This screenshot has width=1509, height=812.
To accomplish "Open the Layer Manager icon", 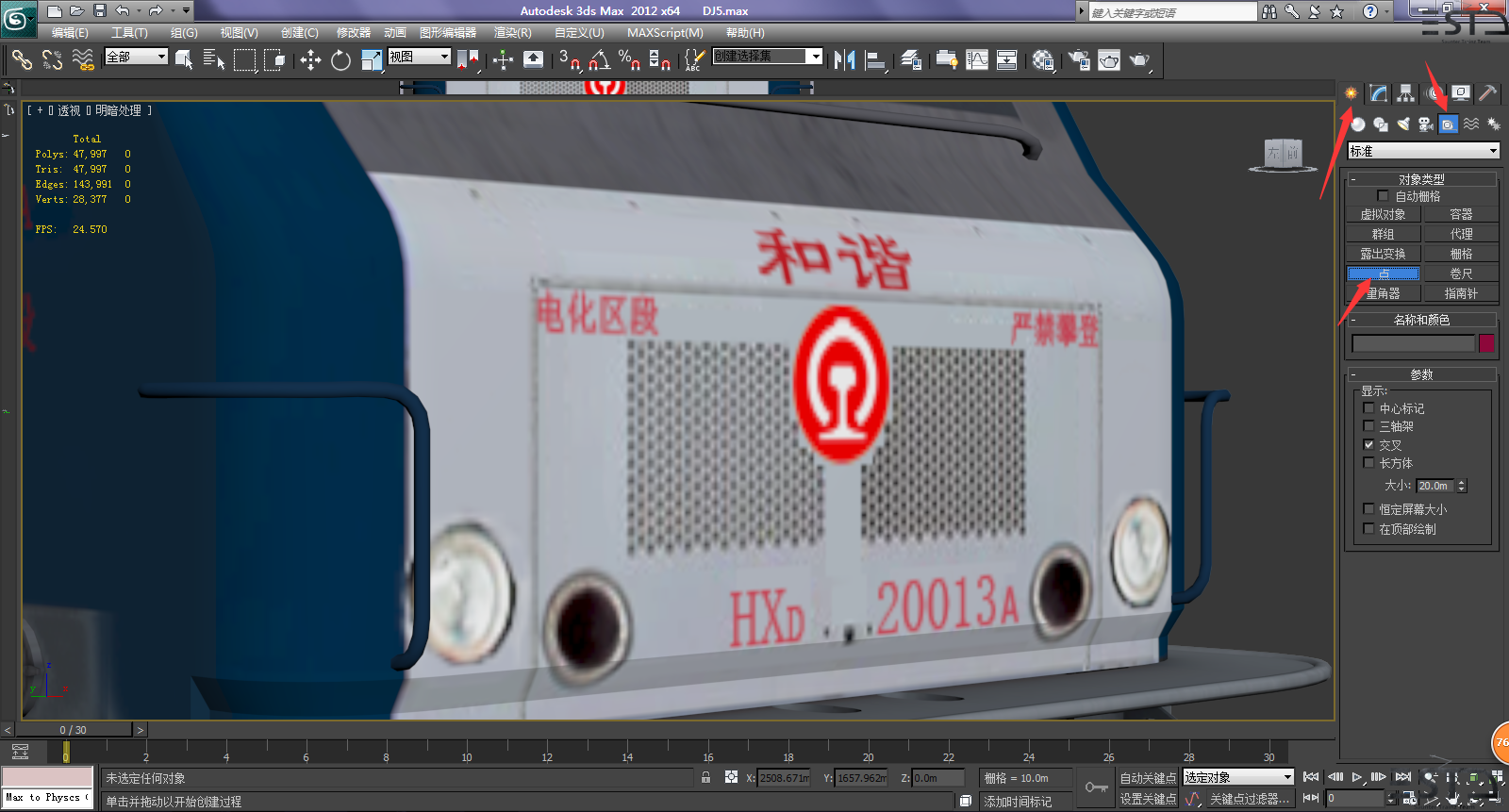I will coord(910,60).
